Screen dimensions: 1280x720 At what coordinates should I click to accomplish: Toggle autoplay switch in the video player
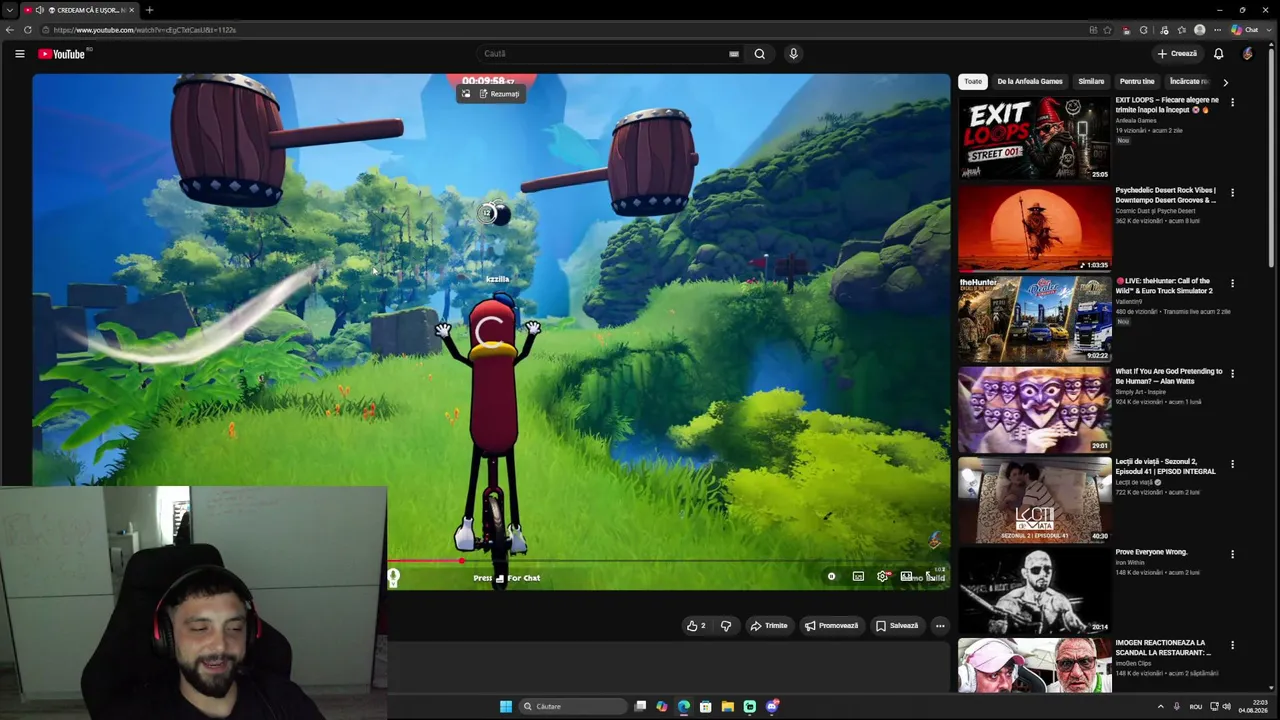coord(831,577)
